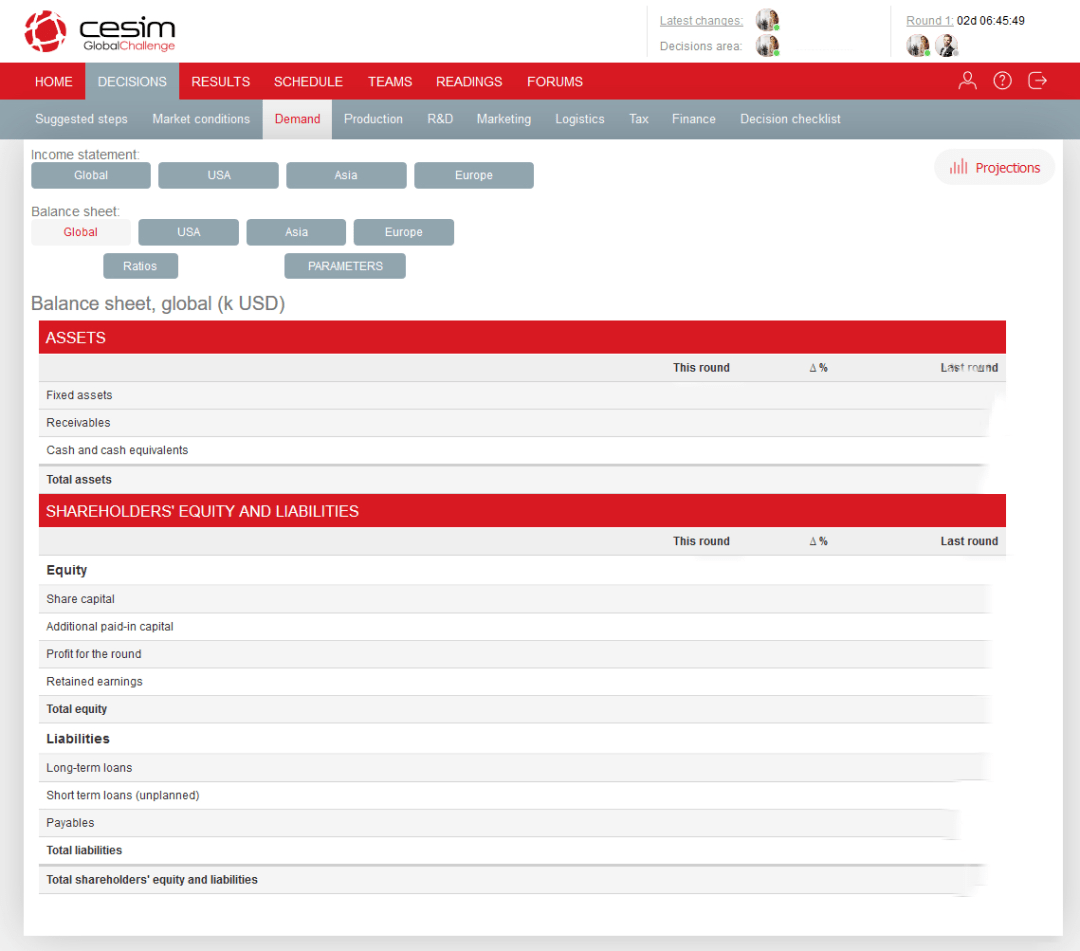Click the second team member avatar under Round 1

pos(947,45)
